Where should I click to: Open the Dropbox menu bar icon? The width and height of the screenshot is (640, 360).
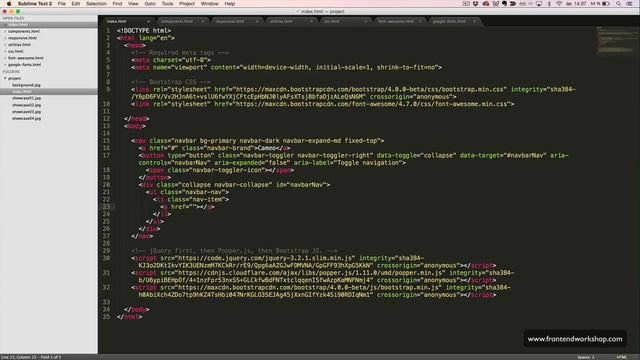pyautogui.click(x=475, y=4)
